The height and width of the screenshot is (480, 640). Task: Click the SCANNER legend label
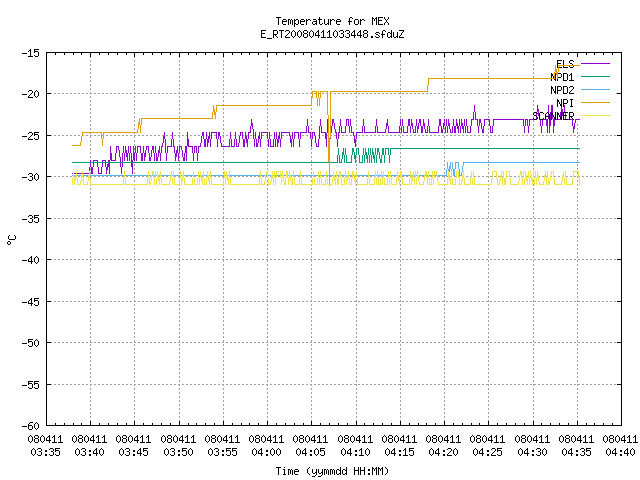(x=553, y=116)
